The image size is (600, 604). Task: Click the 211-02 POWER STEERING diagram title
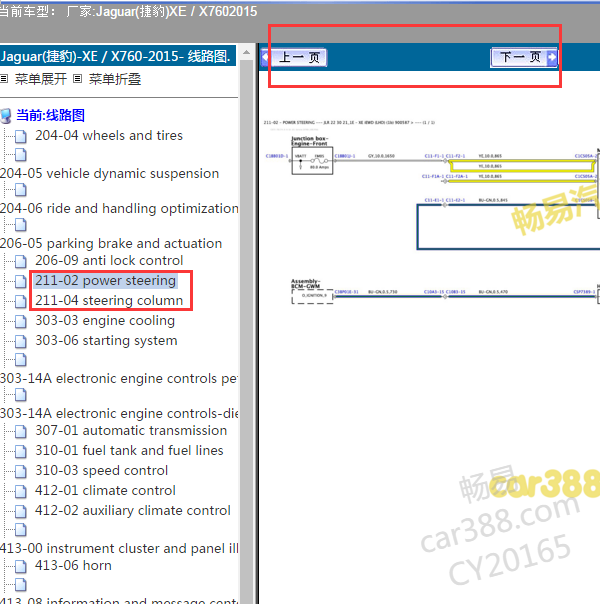click(349, 122)
